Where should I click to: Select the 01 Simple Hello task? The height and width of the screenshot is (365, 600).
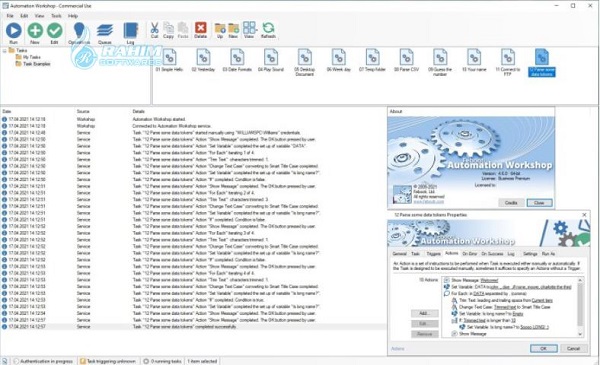(169, 60)
